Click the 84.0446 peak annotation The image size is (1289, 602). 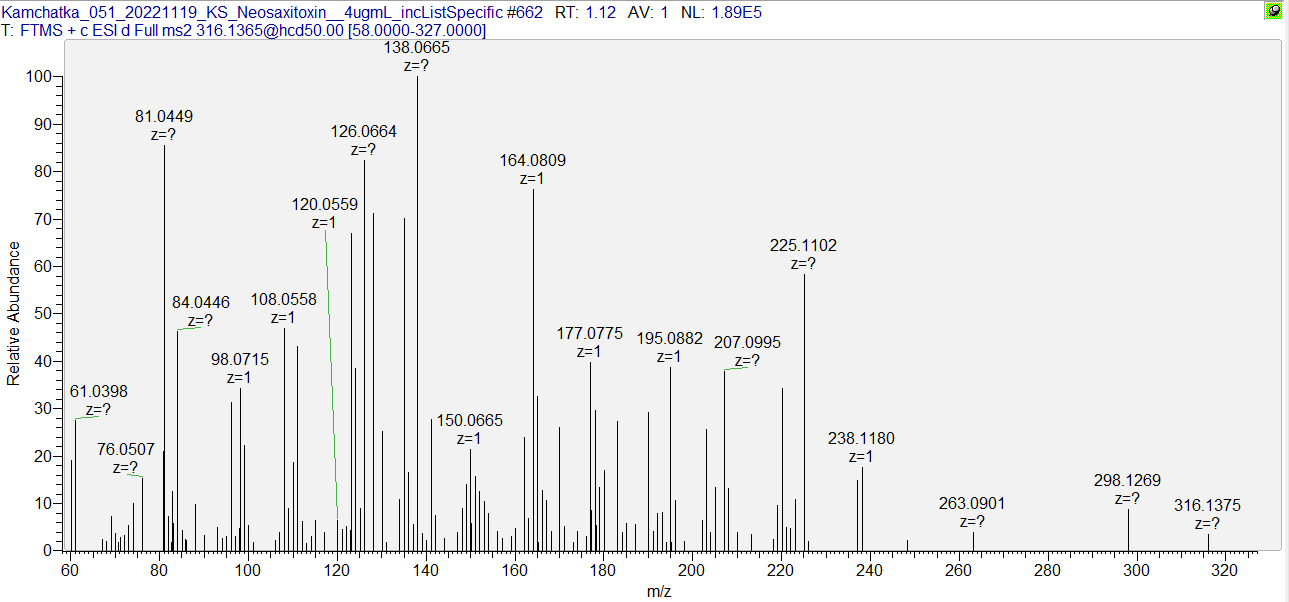(200, 302)
